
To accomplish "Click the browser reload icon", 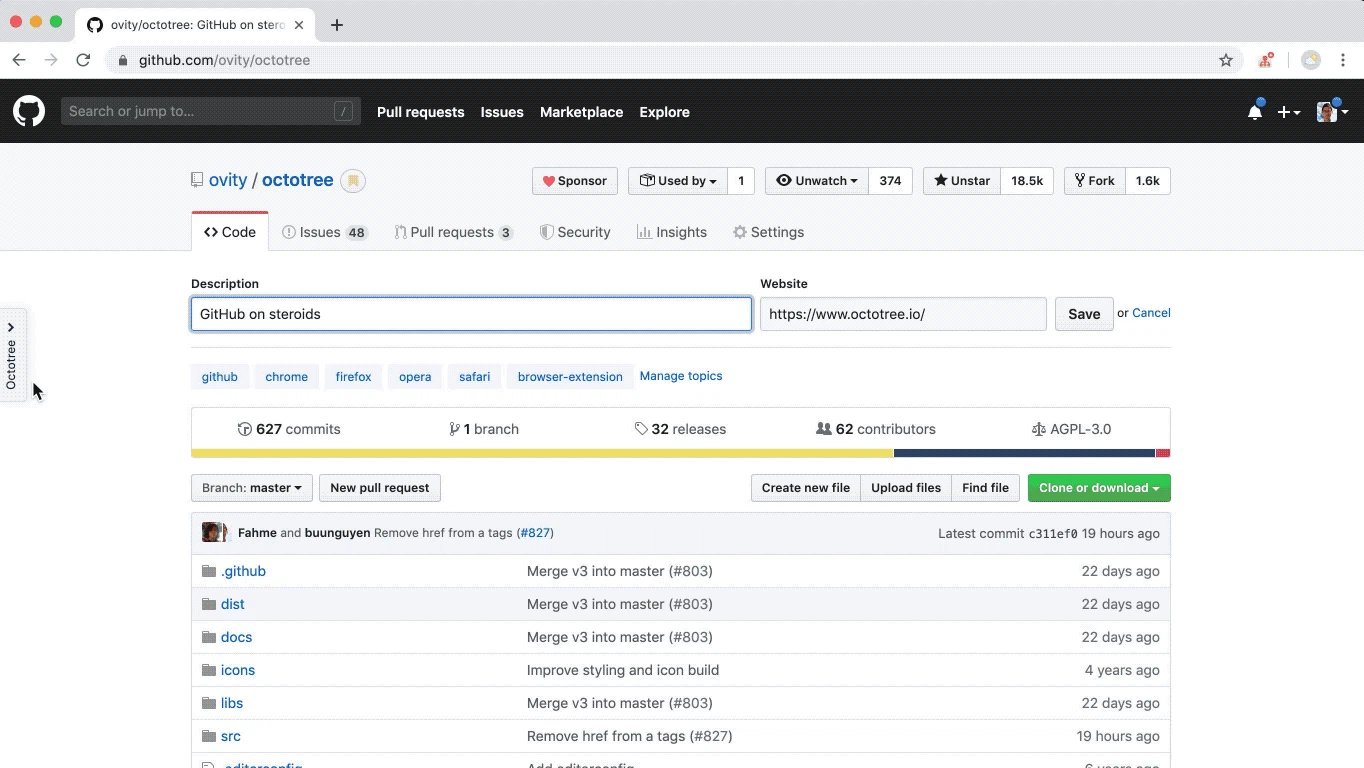I will pyautogui.click(x=84, y=60).
